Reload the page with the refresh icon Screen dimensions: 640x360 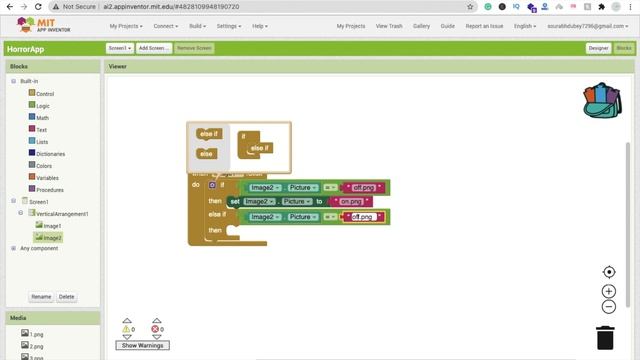point(38,7)
